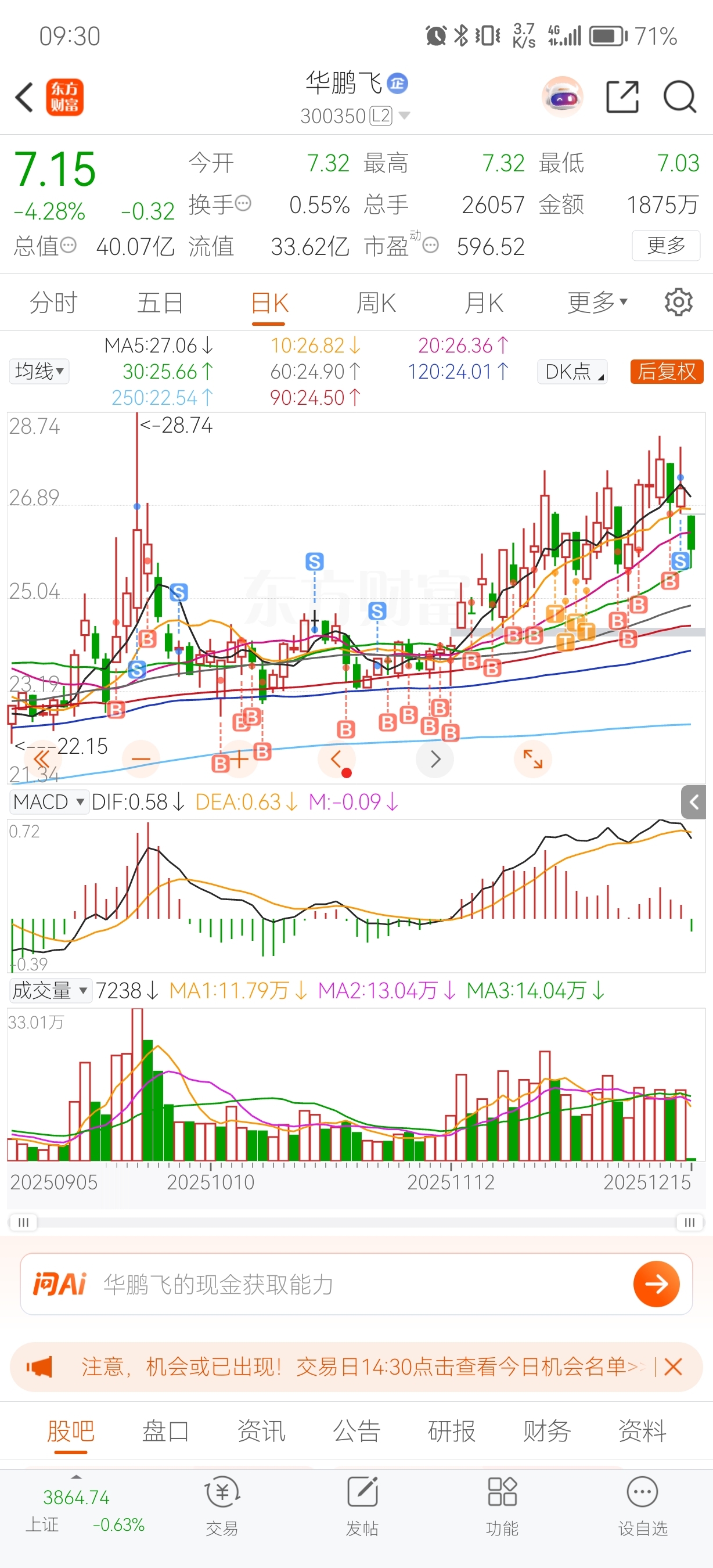Open 成交量 indicator dropdown

(51, 990)
